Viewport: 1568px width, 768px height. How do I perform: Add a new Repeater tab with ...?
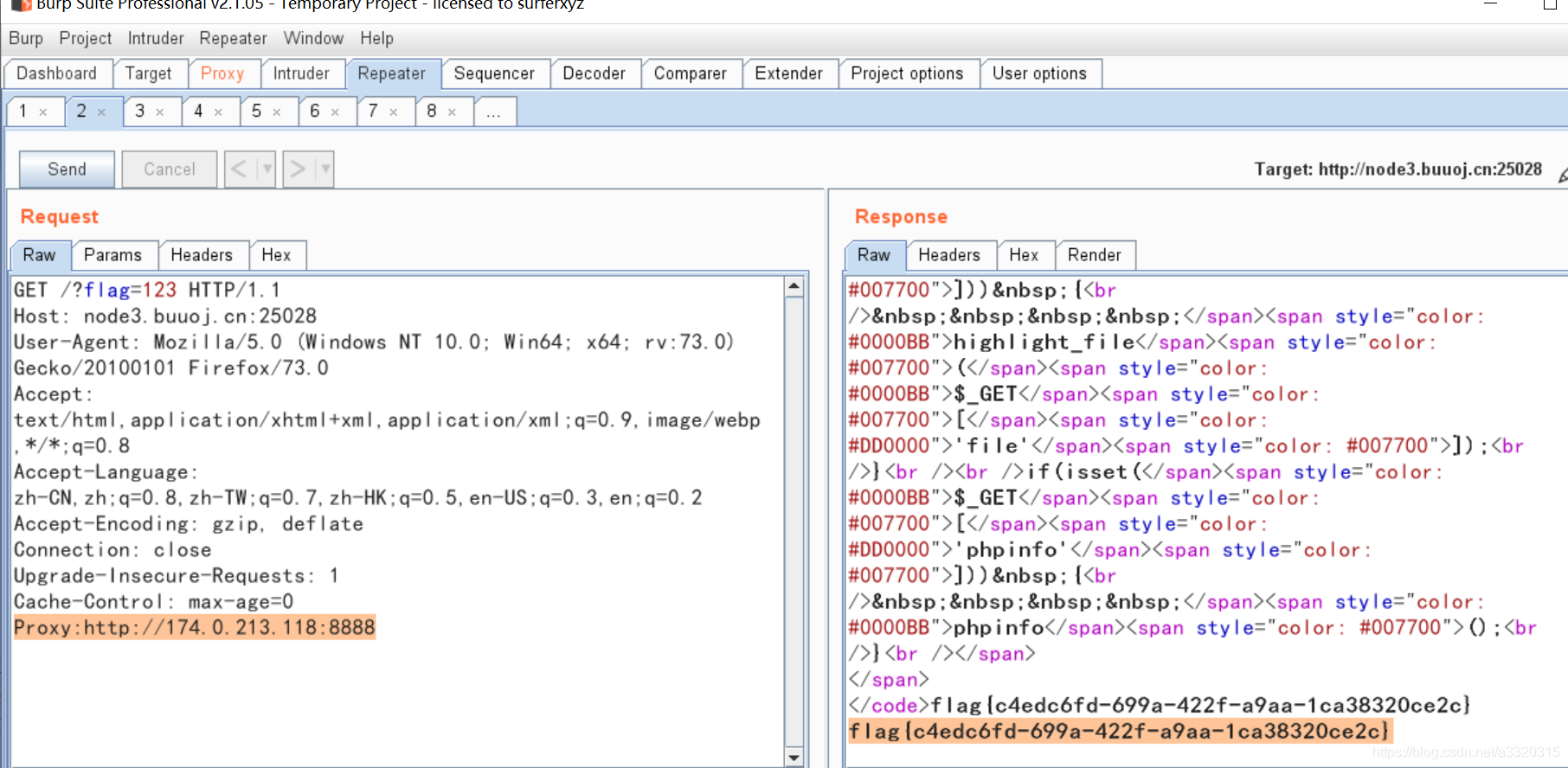(x=494, y=112)
